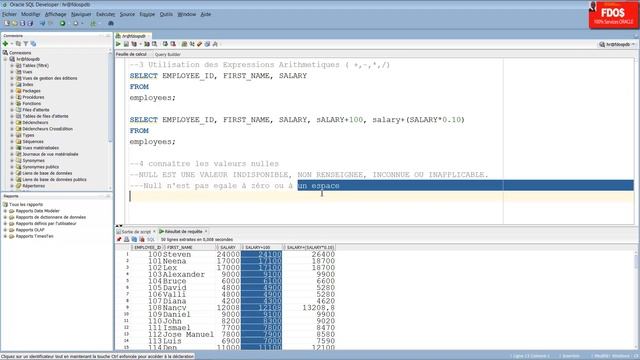Click the cell with name Jose Manuel

[x=188, y=334]
